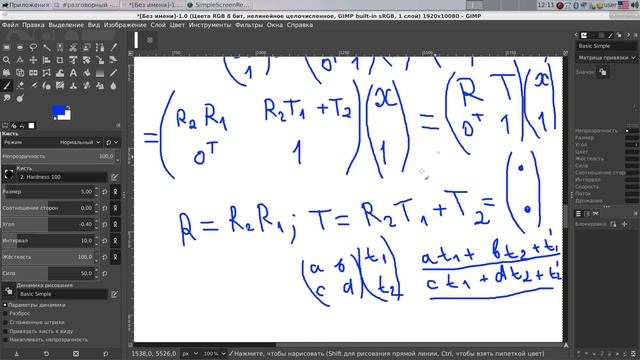Select the Ellipse Select tool
This screenshot has height=360, width=640.
(x=20, y=47)
